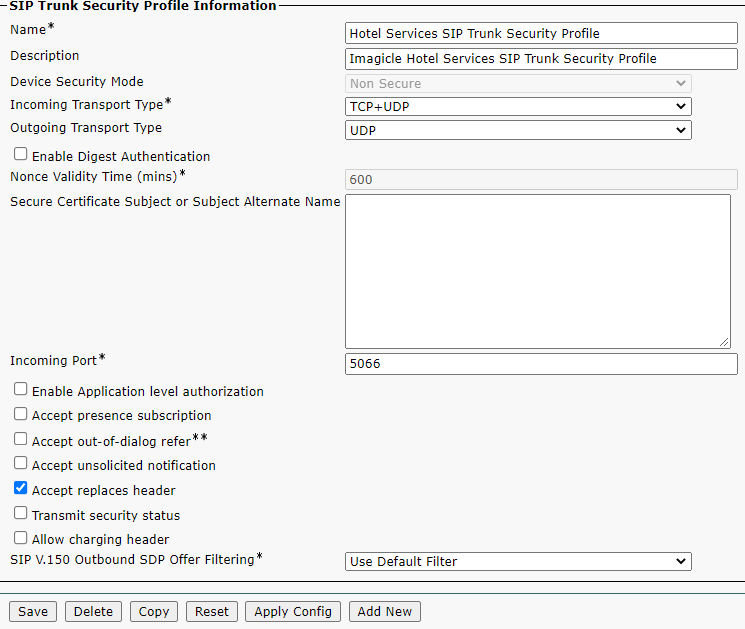The image size is (745, 629).
Task: Uncheck Accept replaces header
Action: [20, 489]
